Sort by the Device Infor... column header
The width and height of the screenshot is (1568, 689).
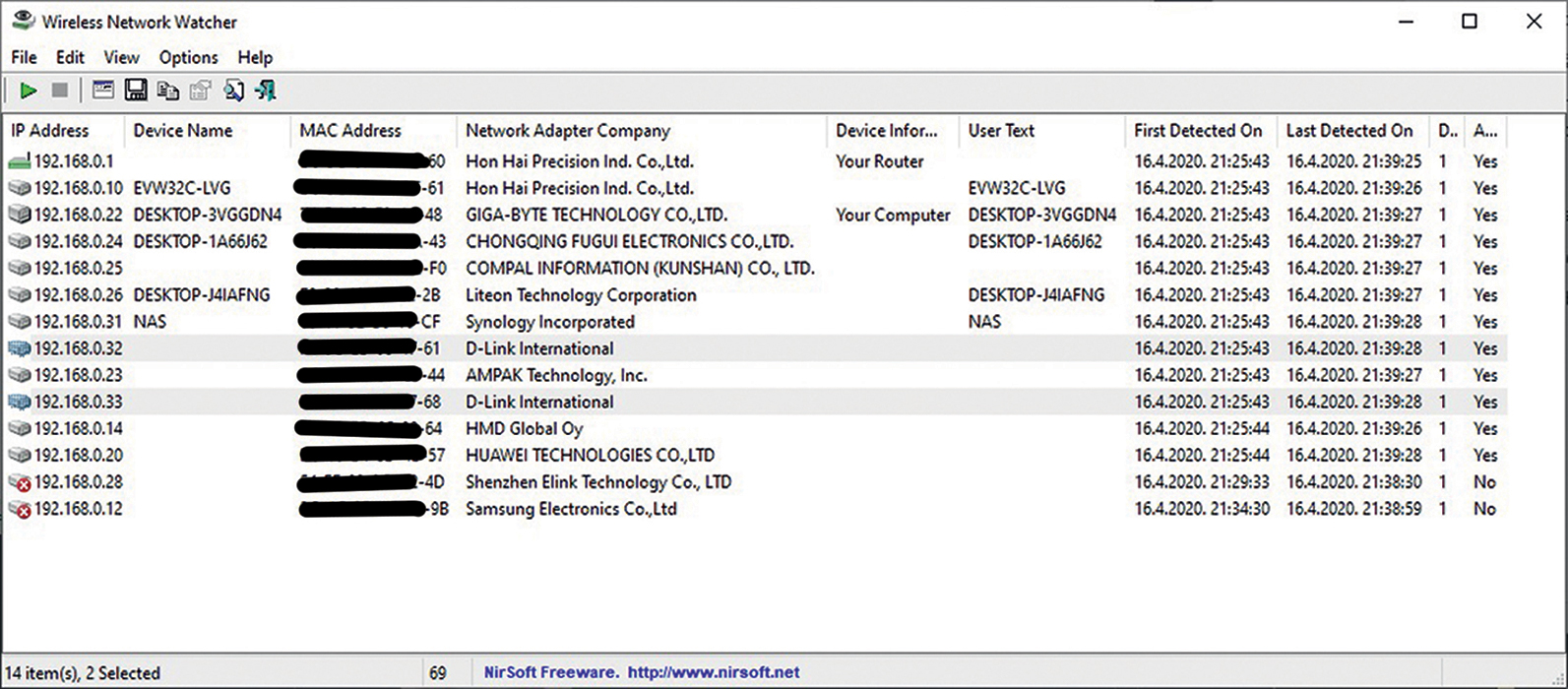pyautogui.click(x=893, y=130)
